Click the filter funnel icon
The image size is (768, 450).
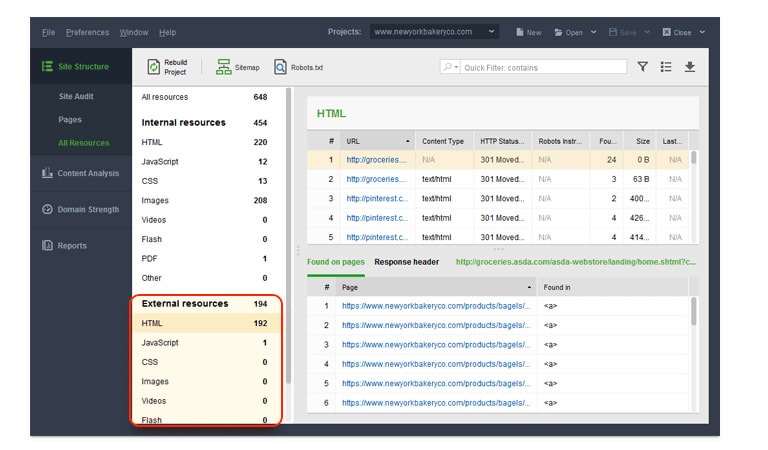643,67
